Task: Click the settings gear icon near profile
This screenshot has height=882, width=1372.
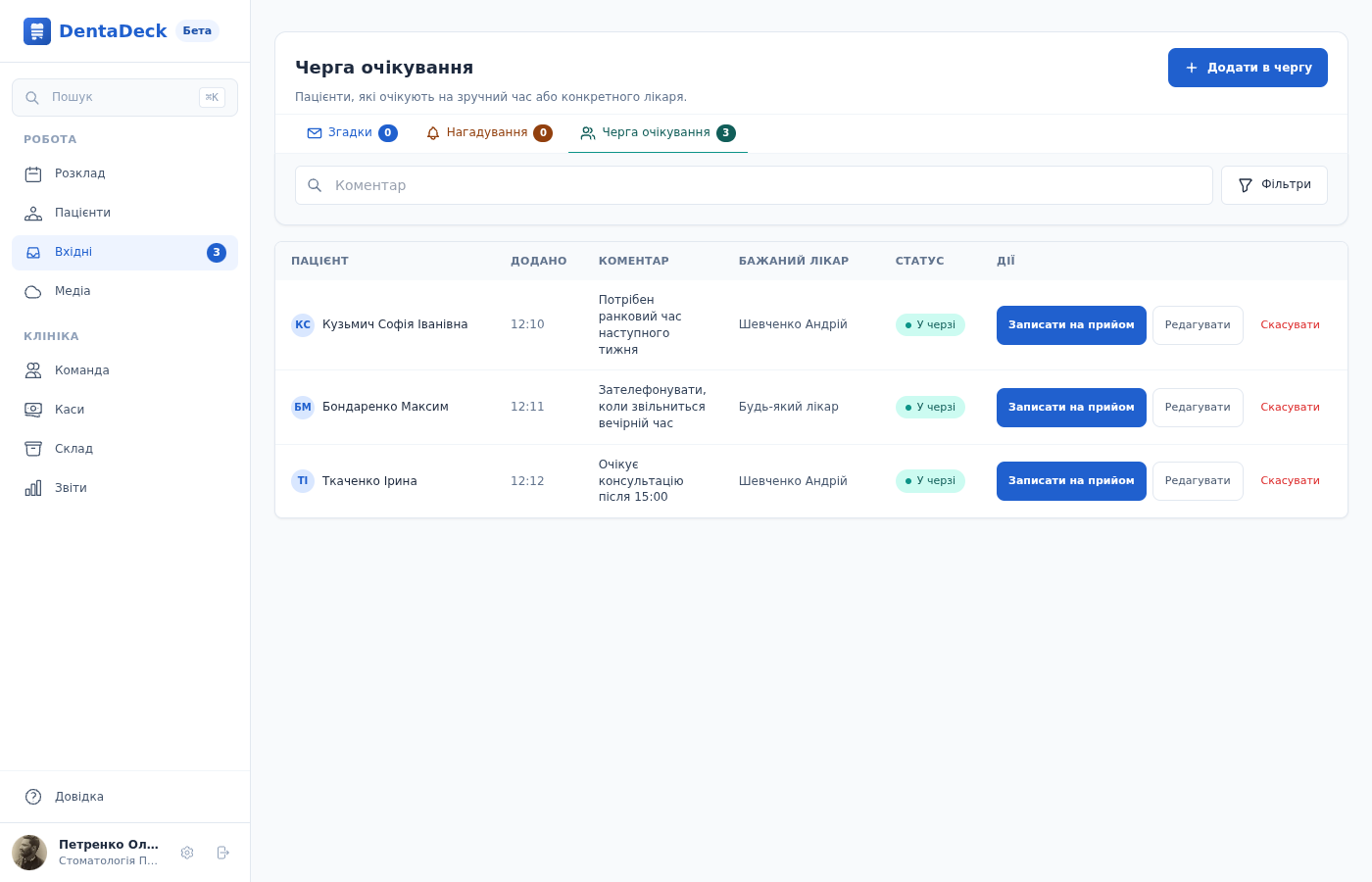Action: (187, 853)
